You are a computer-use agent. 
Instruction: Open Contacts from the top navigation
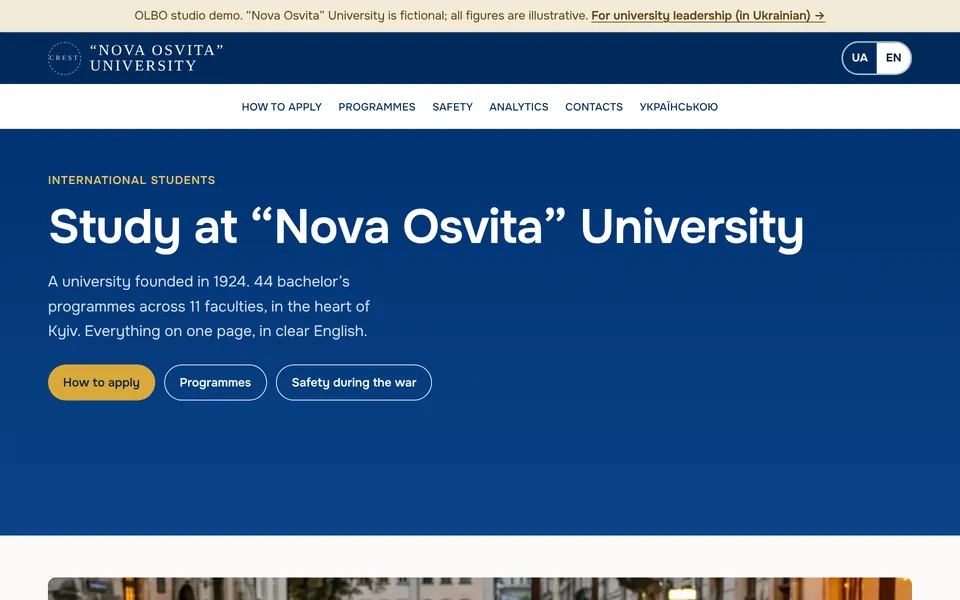click(594, 107)
